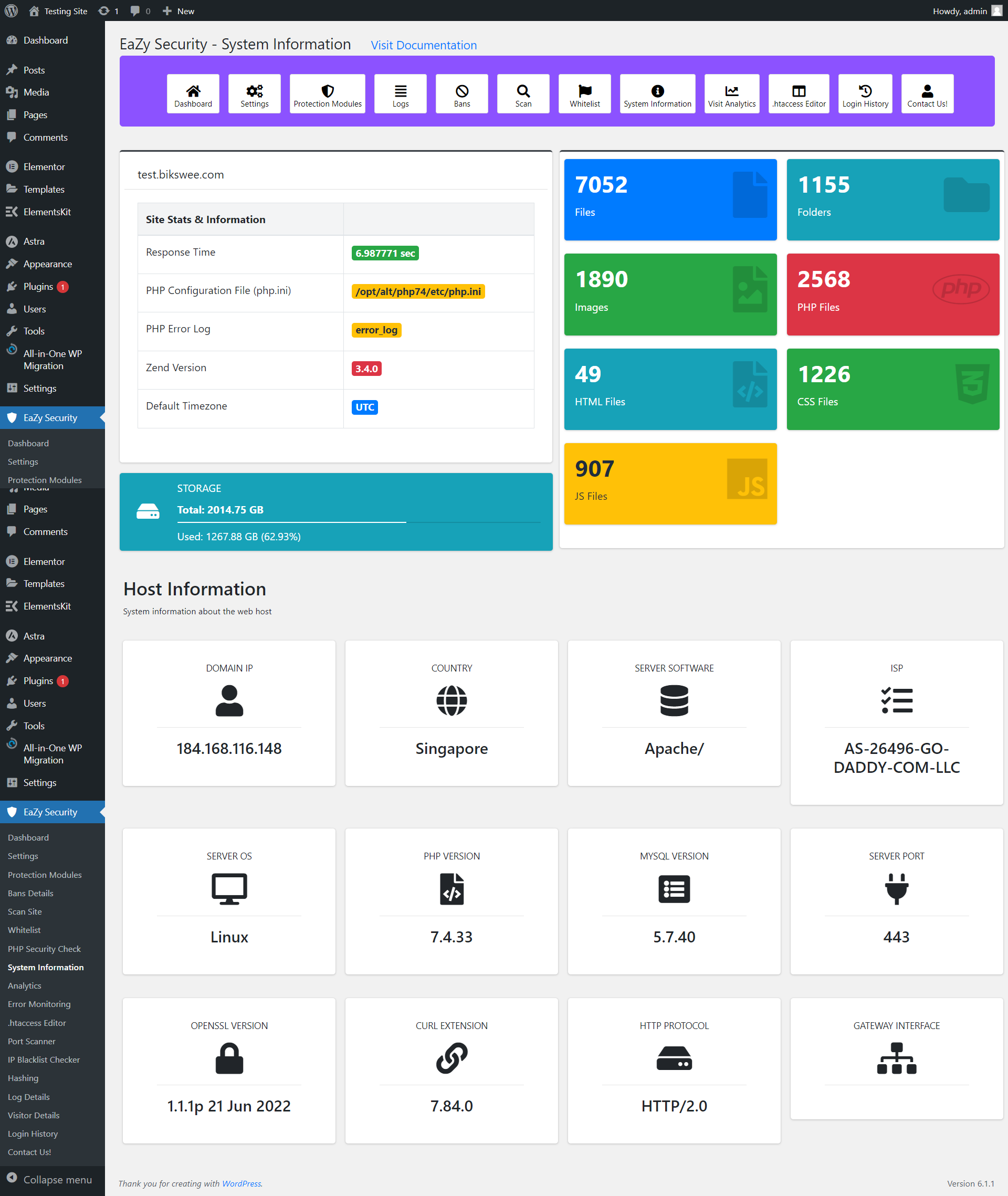Click the Gateway Interface network icon
Image resolution: width=1008 pixels, height=1196 pixels.
tap(897, 1058)
